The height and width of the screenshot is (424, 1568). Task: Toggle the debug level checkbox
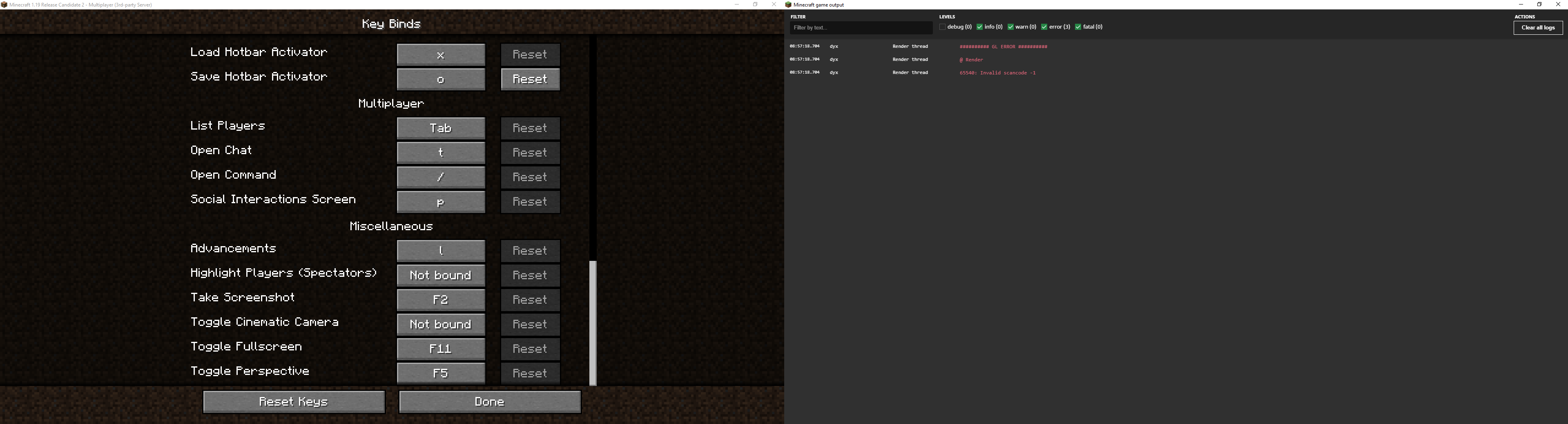(942, 27)
